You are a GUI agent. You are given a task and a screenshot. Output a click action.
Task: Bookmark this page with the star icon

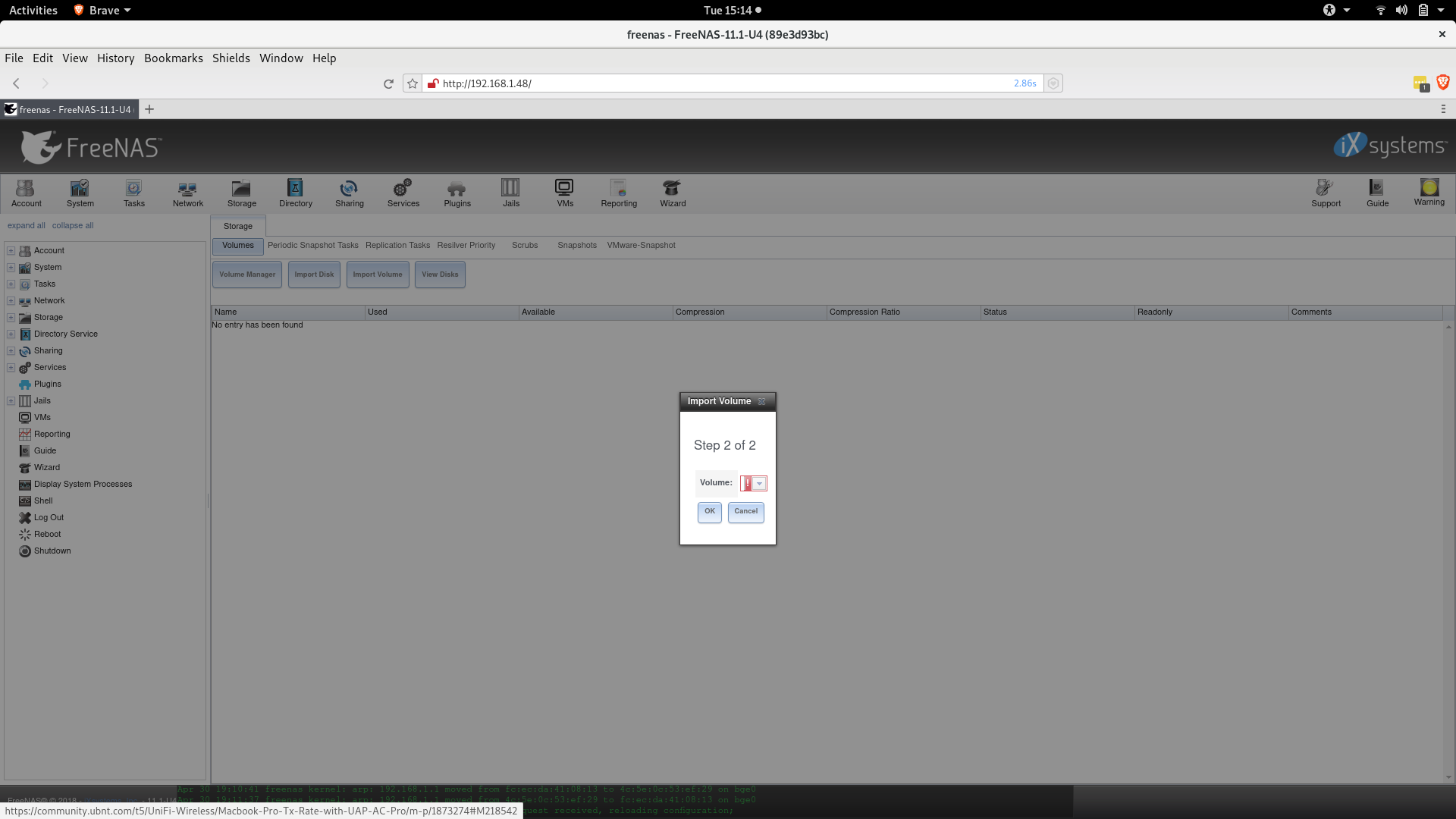click(413, 83)
